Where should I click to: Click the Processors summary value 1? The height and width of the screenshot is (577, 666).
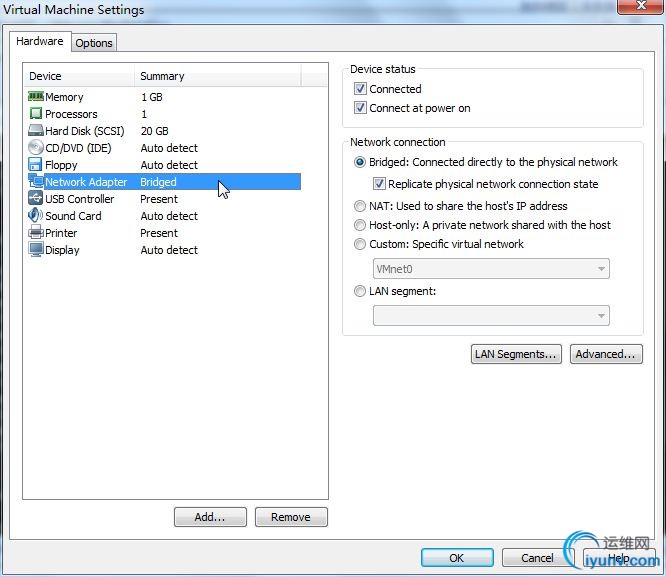tap(144, 114)
